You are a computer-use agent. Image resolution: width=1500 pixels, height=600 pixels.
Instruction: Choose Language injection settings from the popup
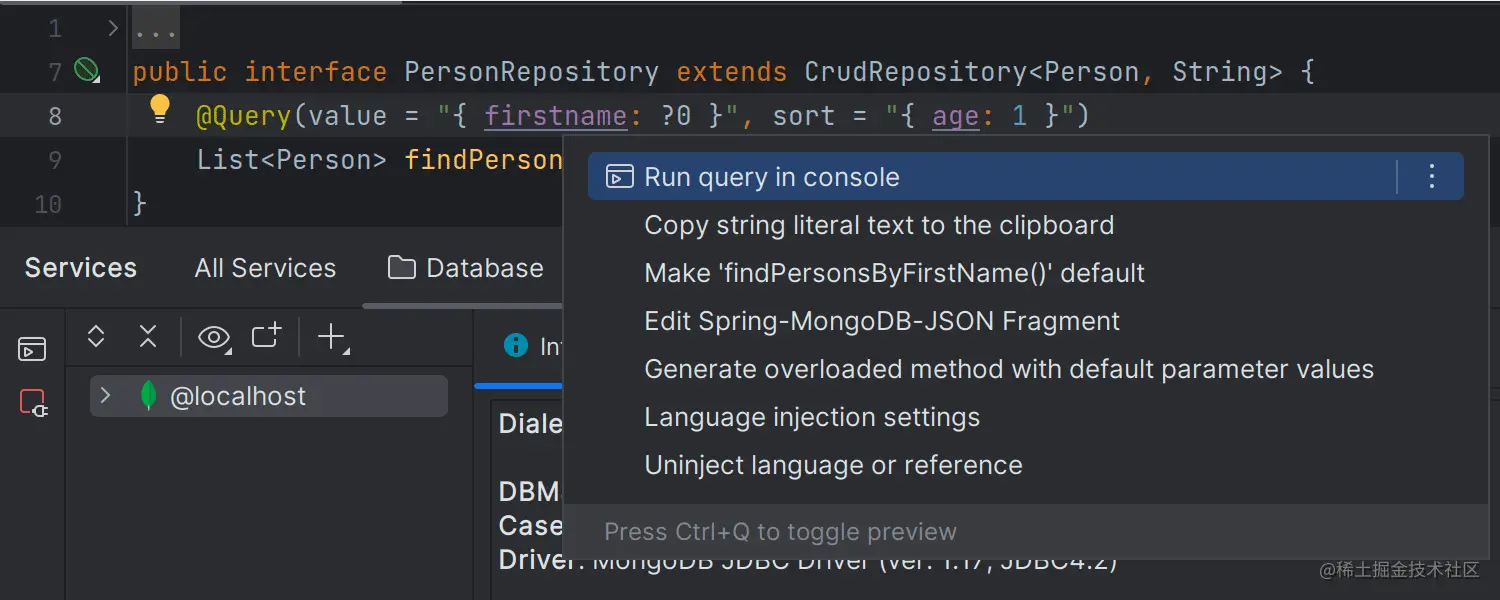pyautogui.click(x=812, y=417)
